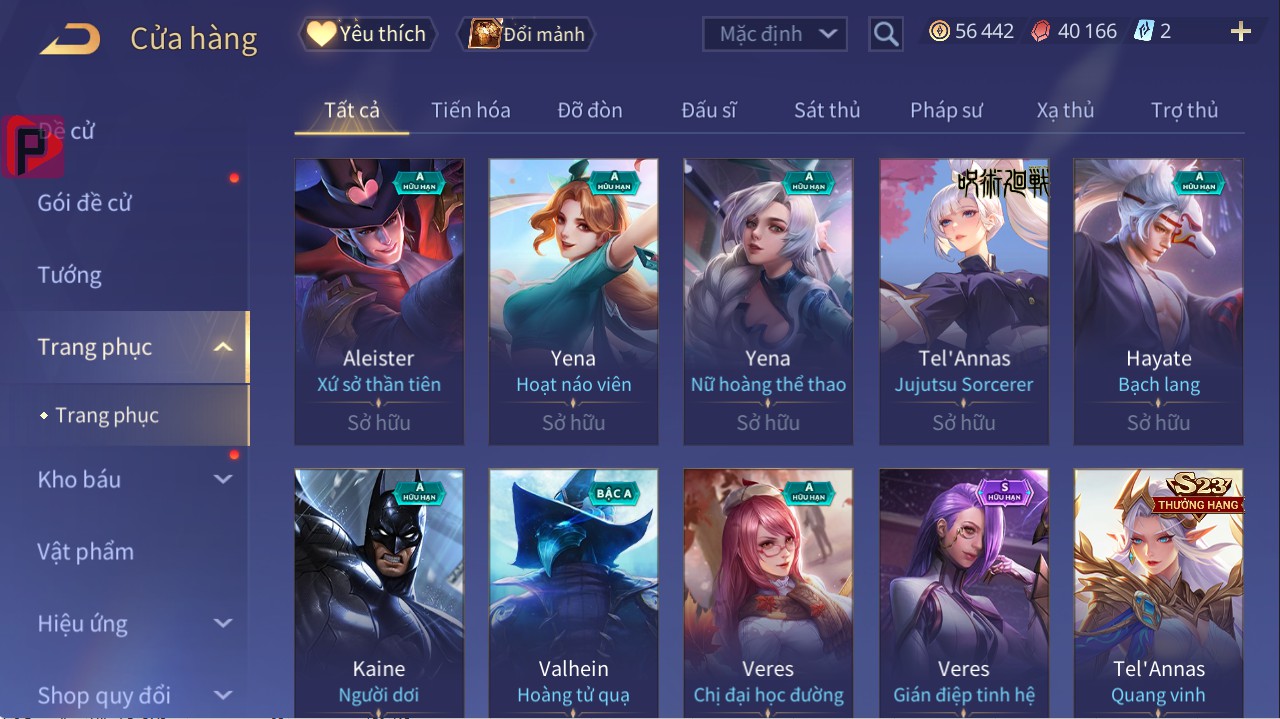
Task: Open Tướng in the sidebar
Action: point(70,275)
